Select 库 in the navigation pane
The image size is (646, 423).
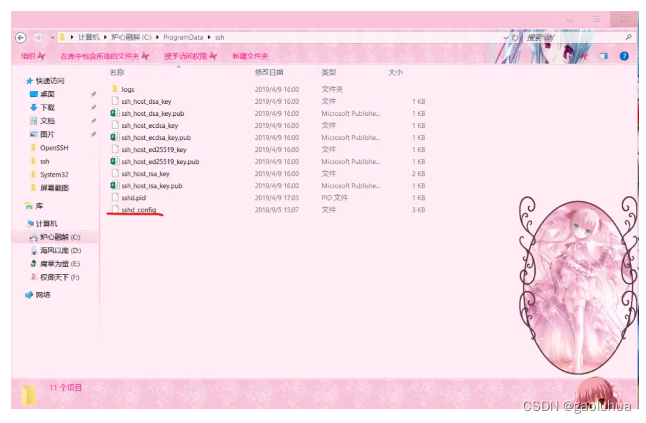tap(39, 206)
